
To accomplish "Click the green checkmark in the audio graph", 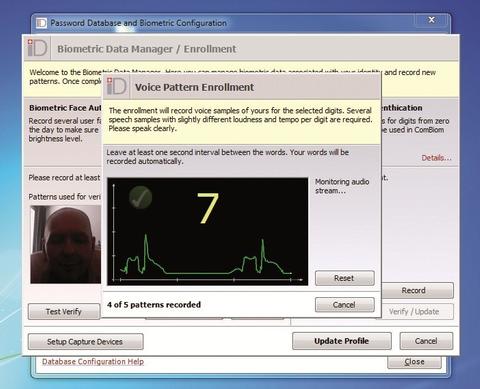I will point(140,198).
